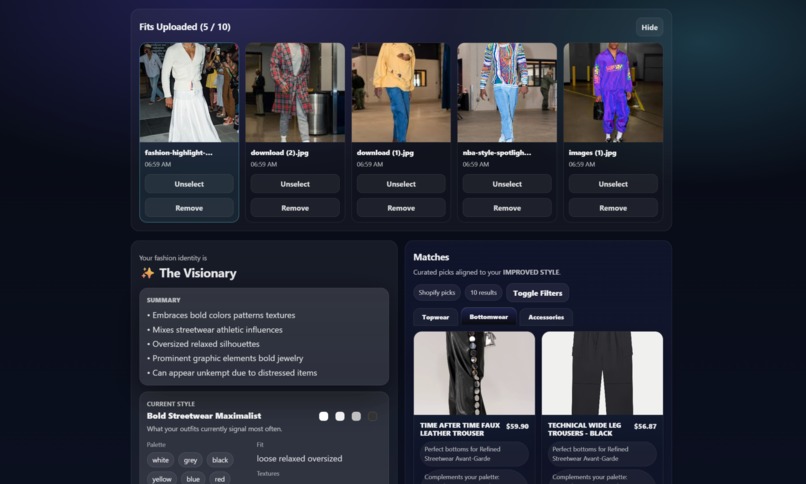Click the $56.87 price

click(x=645, y=426)
